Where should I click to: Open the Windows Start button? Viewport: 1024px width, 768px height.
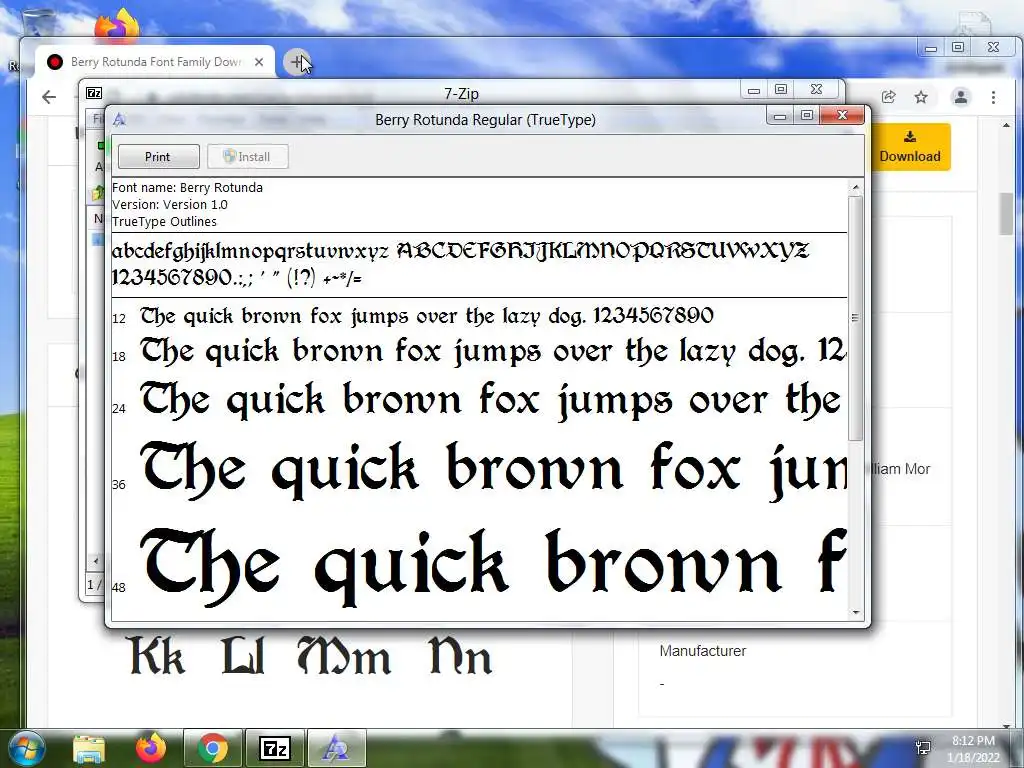coord(26,748)
